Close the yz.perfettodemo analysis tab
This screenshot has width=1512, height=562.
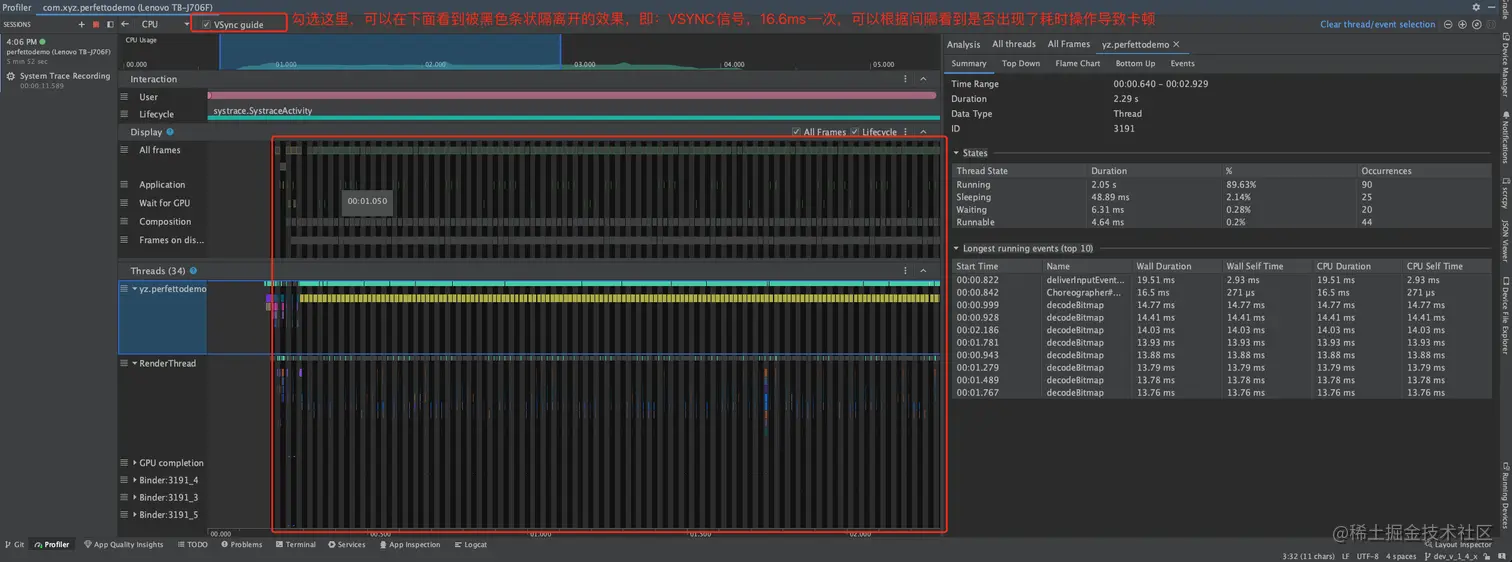[x=1176, y=44]
